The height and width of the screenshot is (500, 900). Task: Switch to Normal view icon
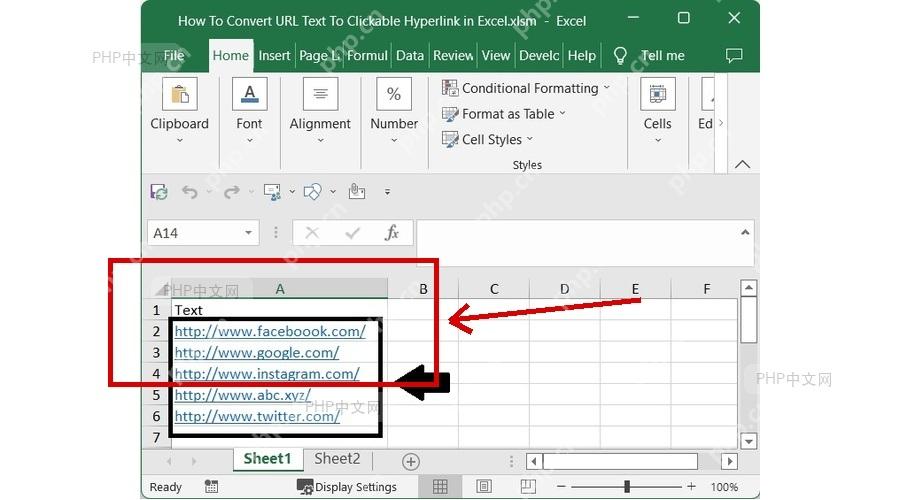440,487
